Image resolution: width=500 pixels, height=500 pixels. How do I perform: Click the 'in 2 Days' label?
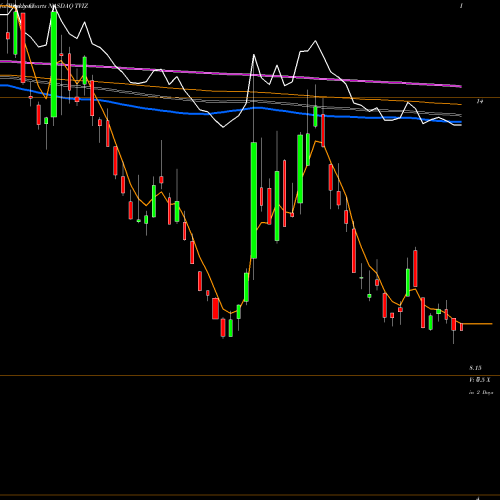click(481, 393)
